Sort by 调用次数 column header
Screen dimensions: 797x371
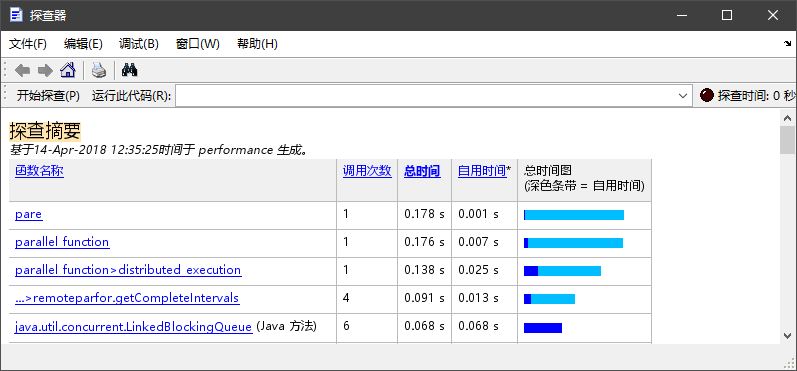coord(367,171)
